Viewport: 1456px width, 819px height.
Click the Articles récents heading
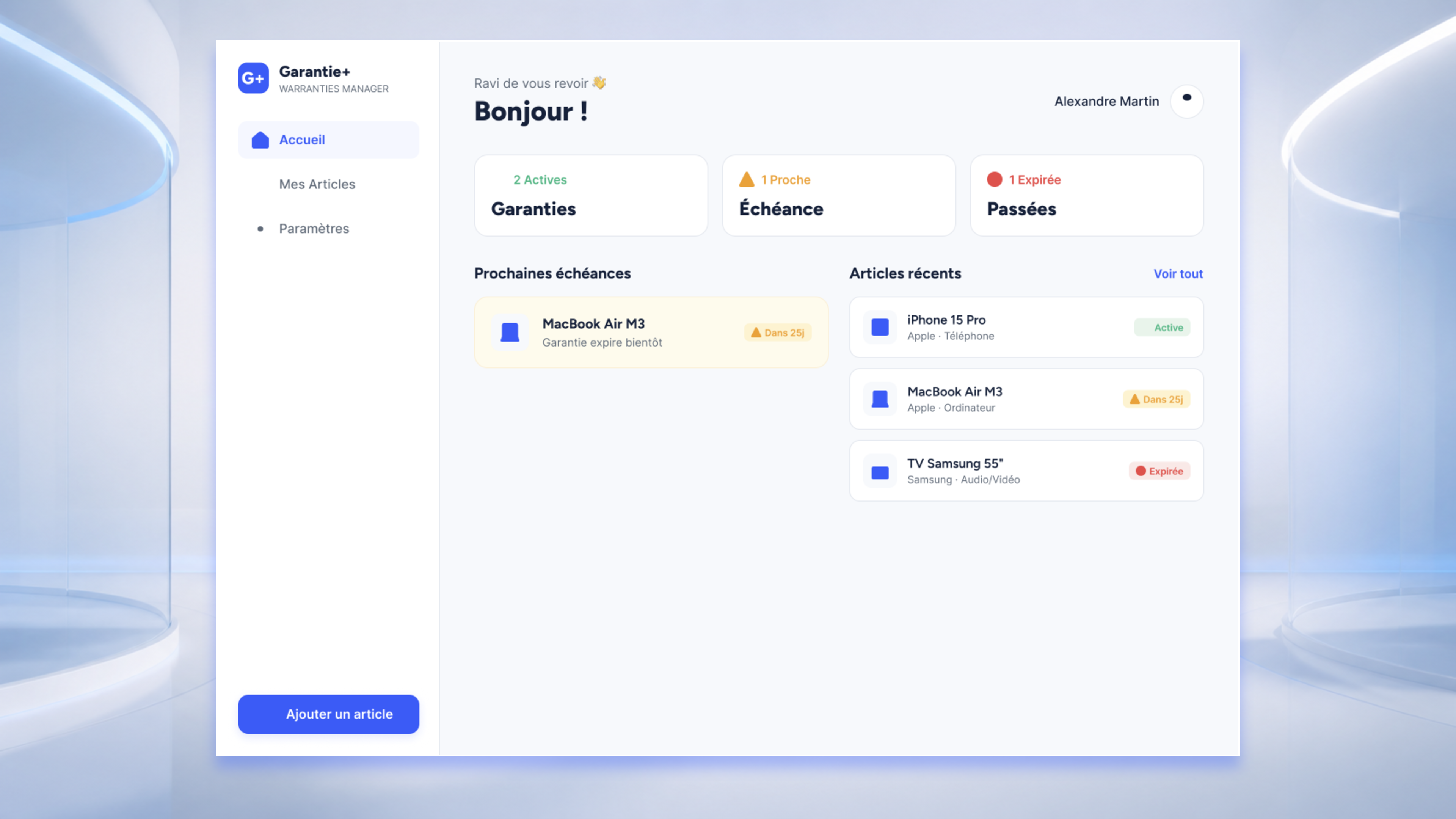pyautogui.click(x=905, y=273)
